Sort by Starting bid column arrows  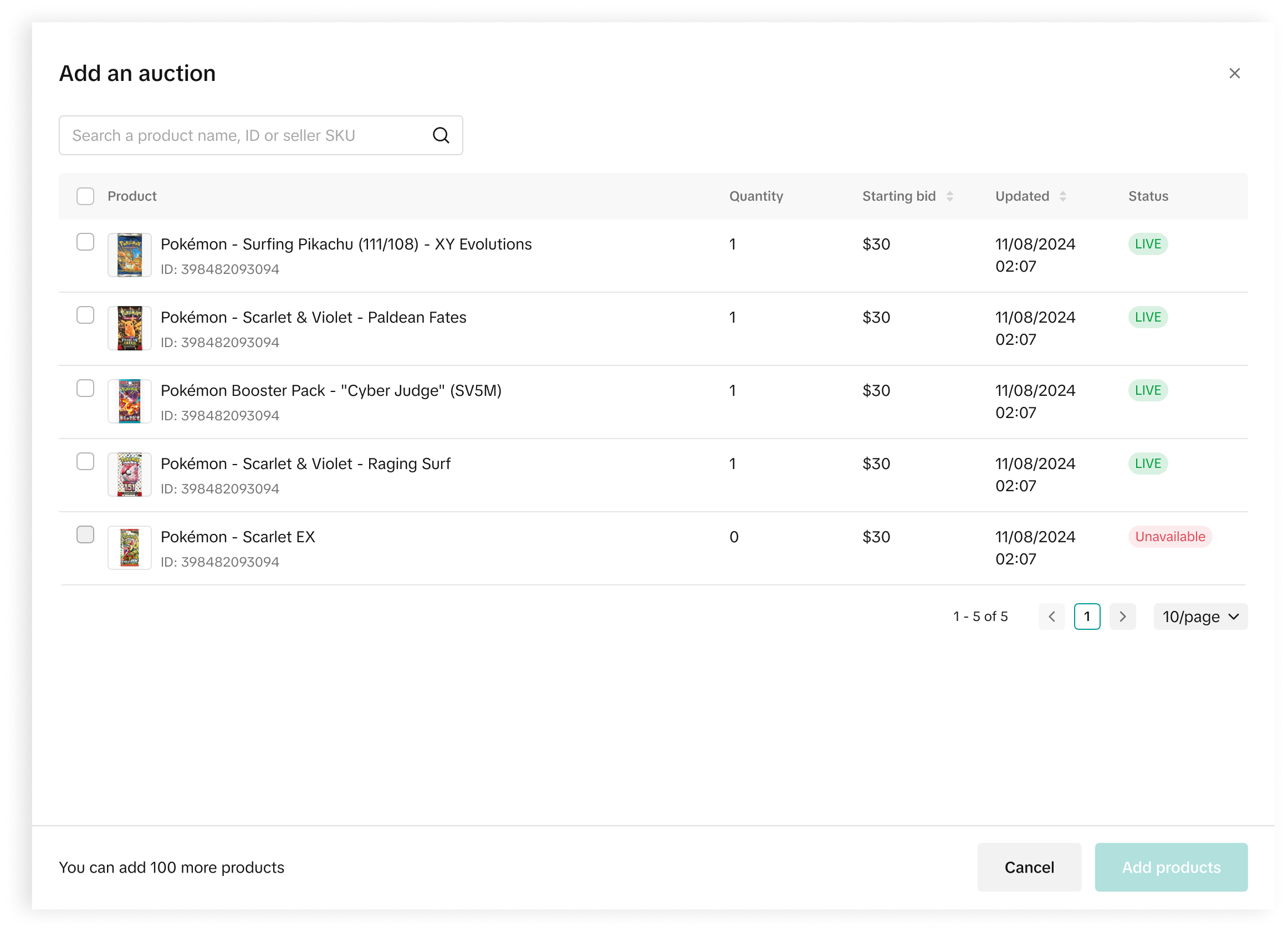click(949, 196)
